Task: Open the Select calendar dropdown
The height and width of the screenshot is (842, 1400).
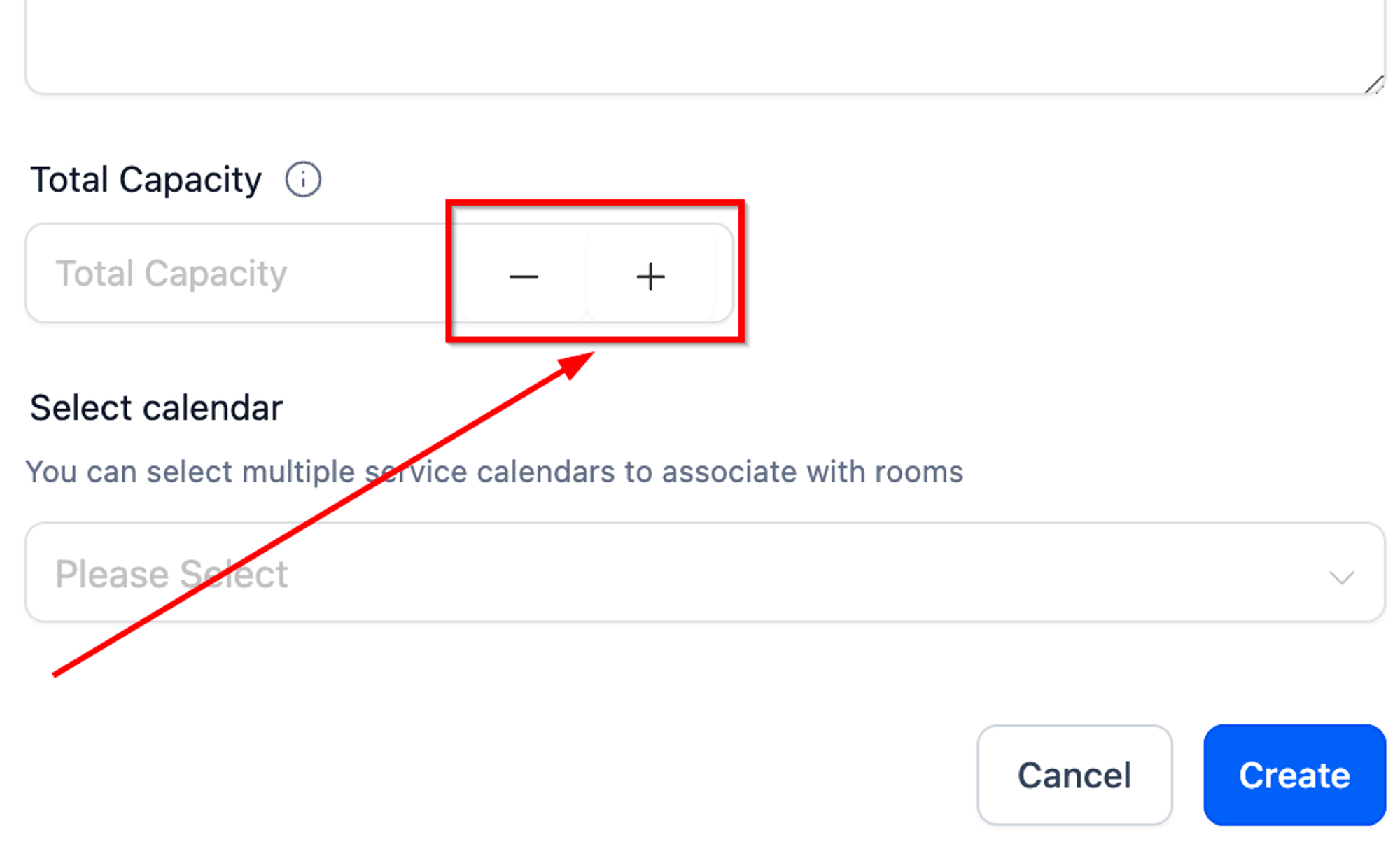Action: (705, 573)
